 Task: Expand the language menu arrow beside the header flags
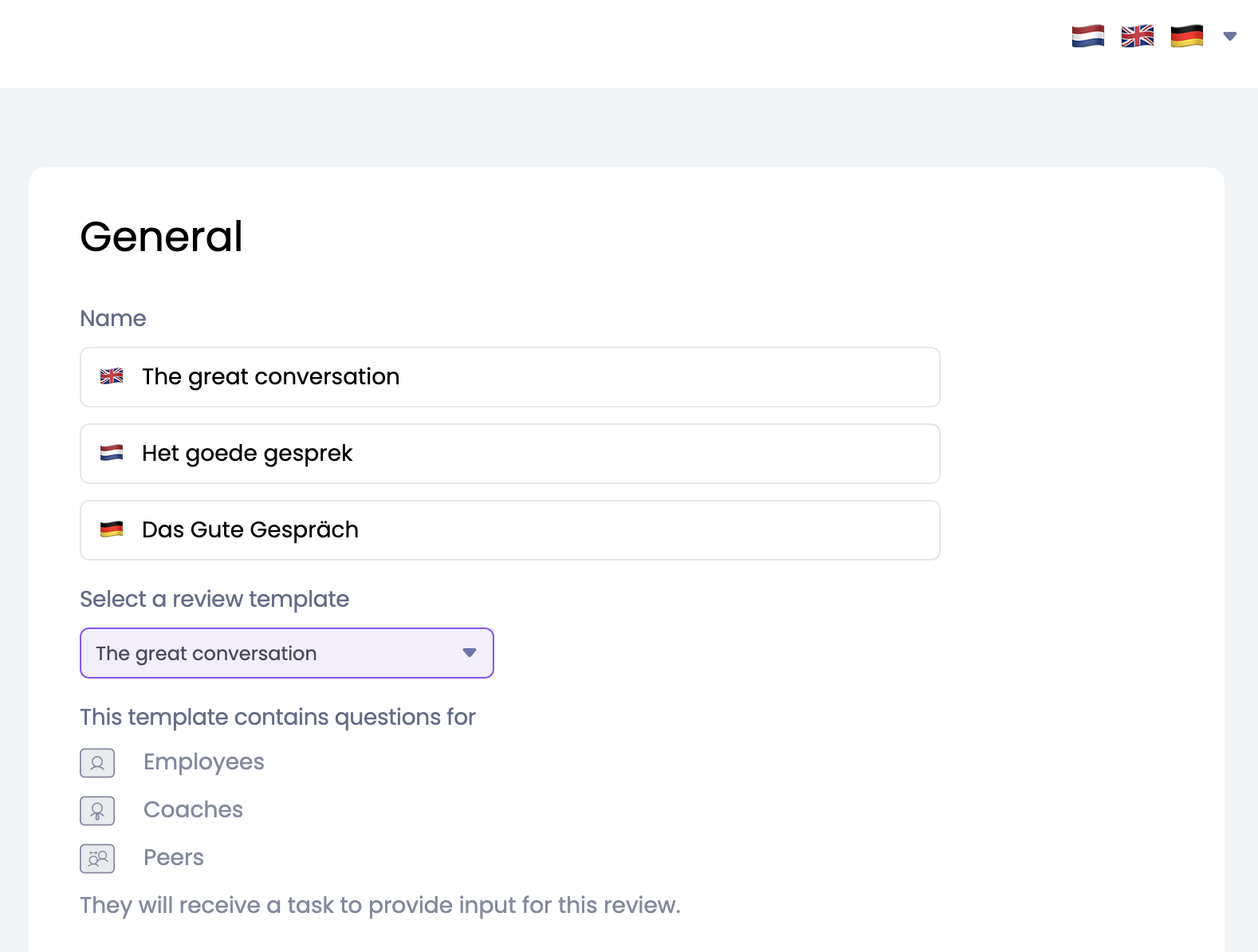coord(1229,36)
